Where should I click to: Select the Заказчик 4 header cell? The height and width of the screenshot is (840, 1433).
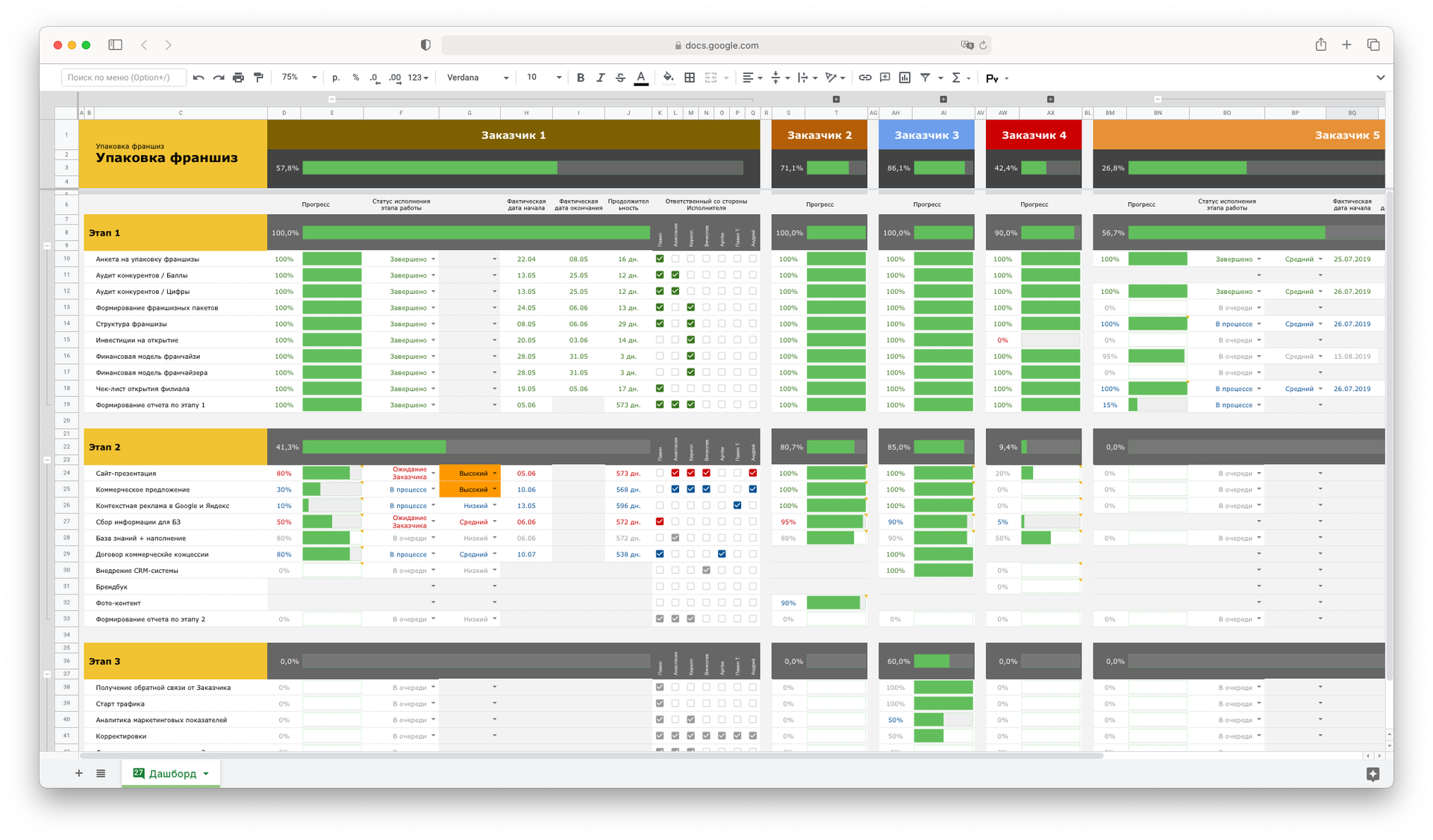click(1034, 135)
